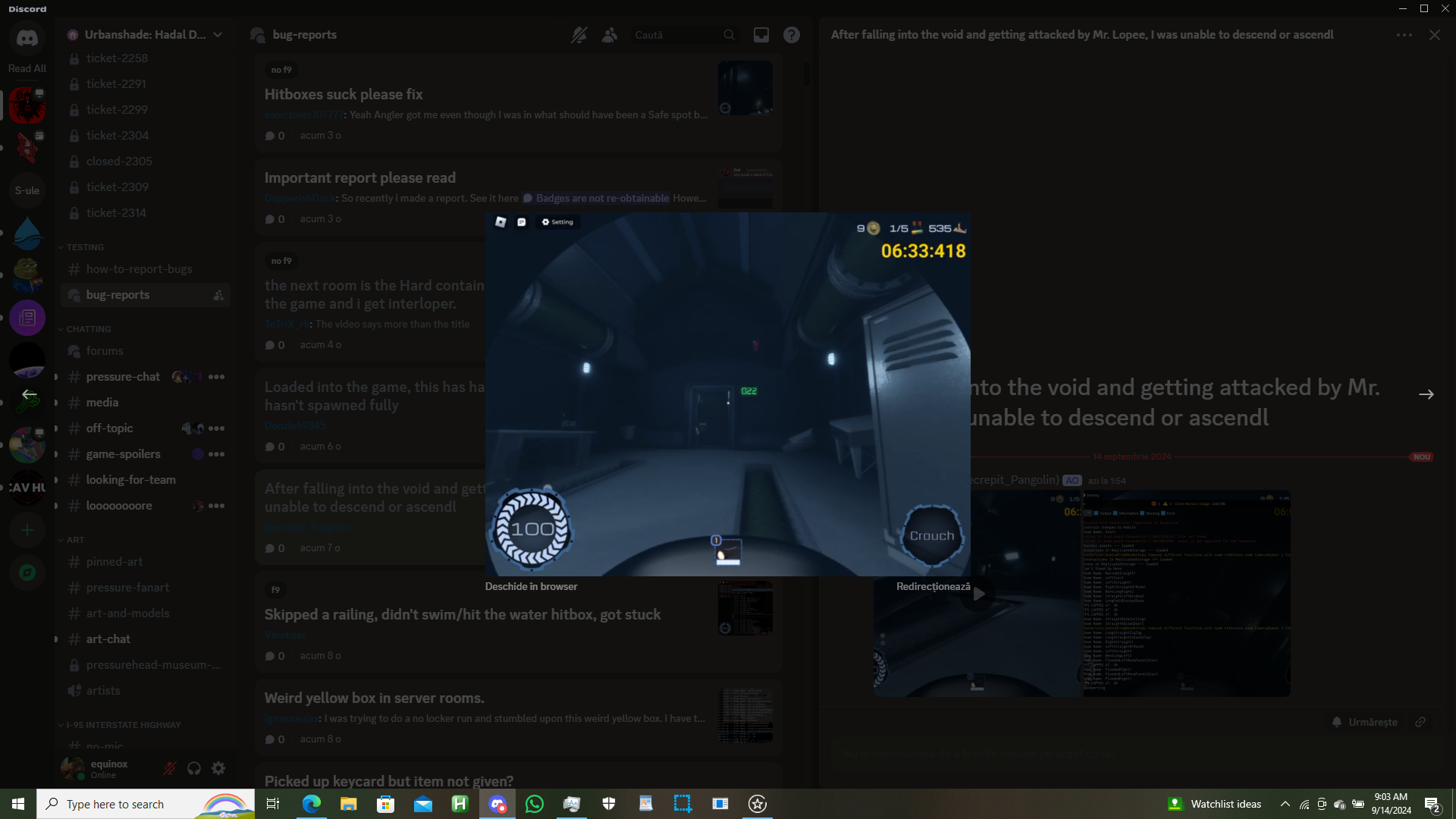
Task: Toggle microphone mute for equinox
Action: [x=170, y=768]
